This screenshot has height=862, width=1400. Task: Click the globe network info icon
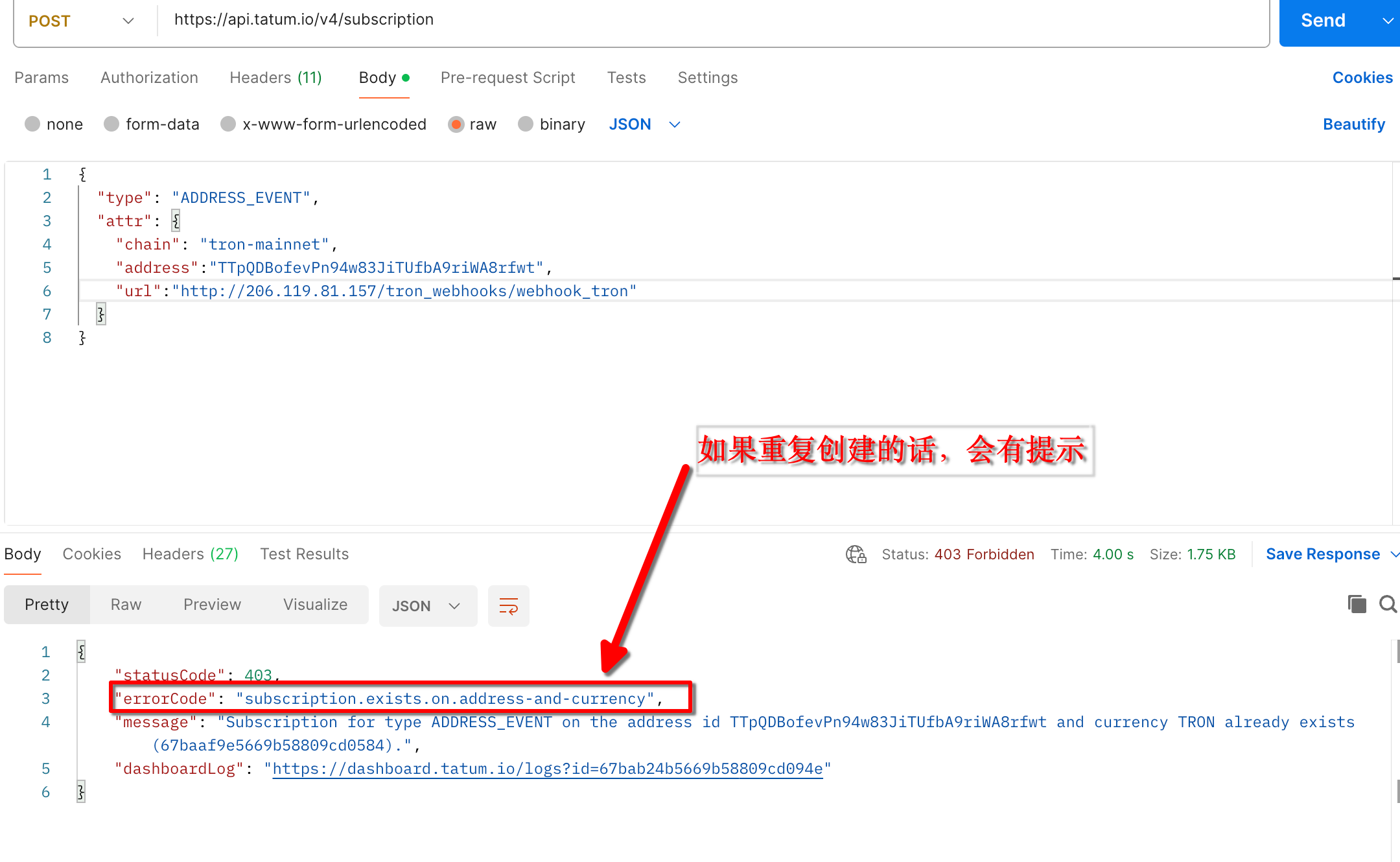click(x=856, y=554)
